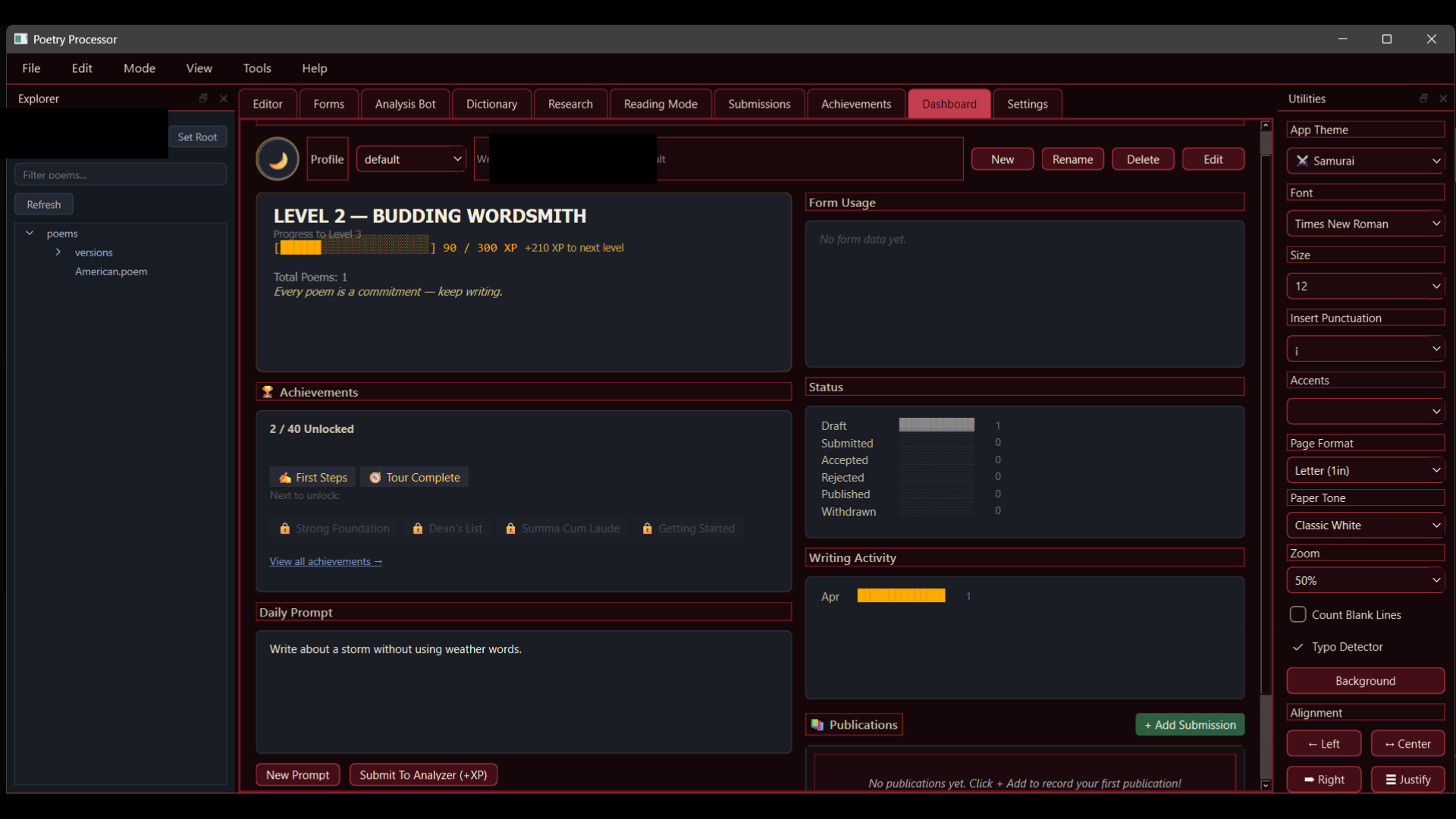The image size is (1456, 819).
Task: Undock the Utilities panel via float icon
Action: pyautogui.click(x=1423, y=99)
